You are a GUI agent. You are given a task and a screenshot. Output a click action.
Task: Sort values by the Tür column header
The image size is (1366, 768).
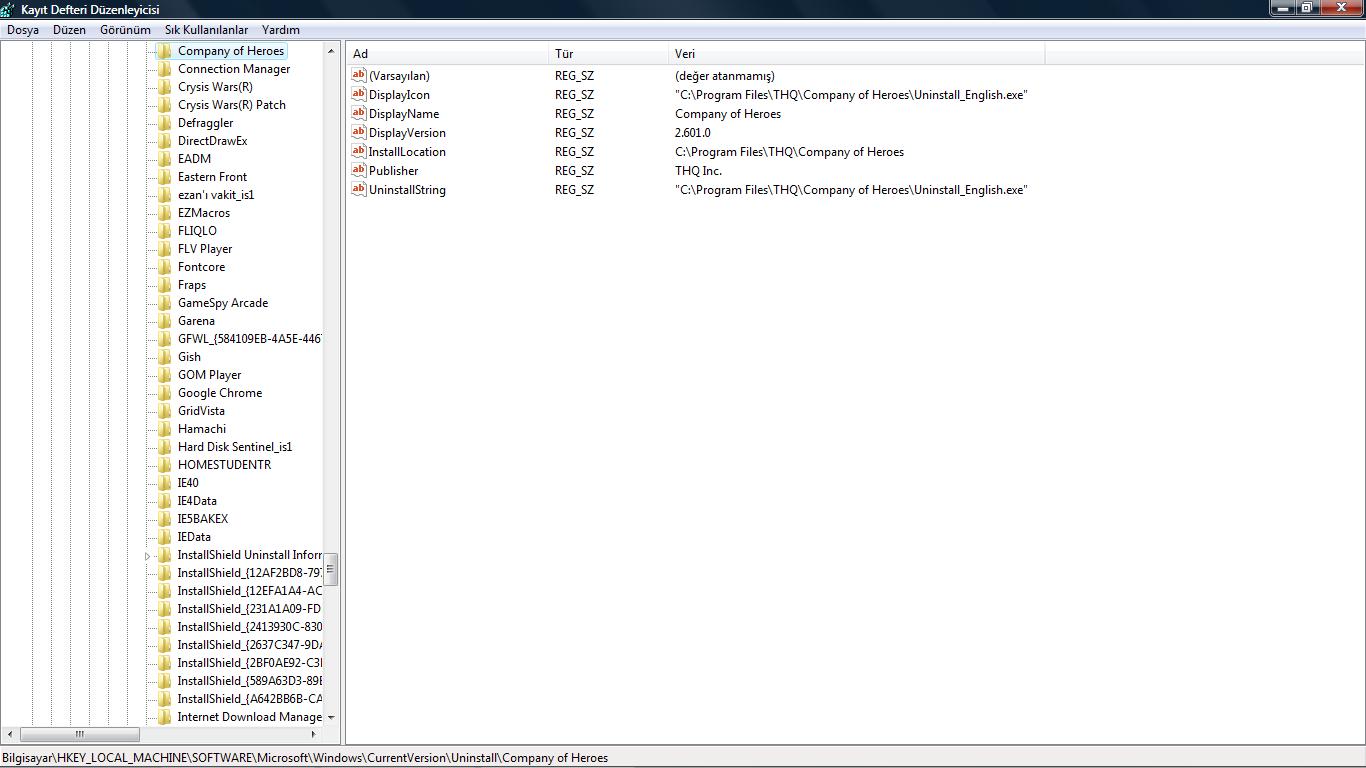[x=610, y=54]
